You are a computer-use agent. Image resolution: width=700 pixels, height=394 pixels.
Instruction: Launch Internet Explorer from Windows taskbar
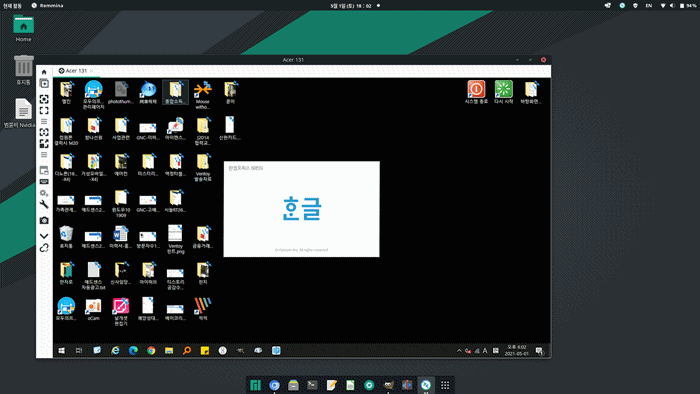click(115, 351)
